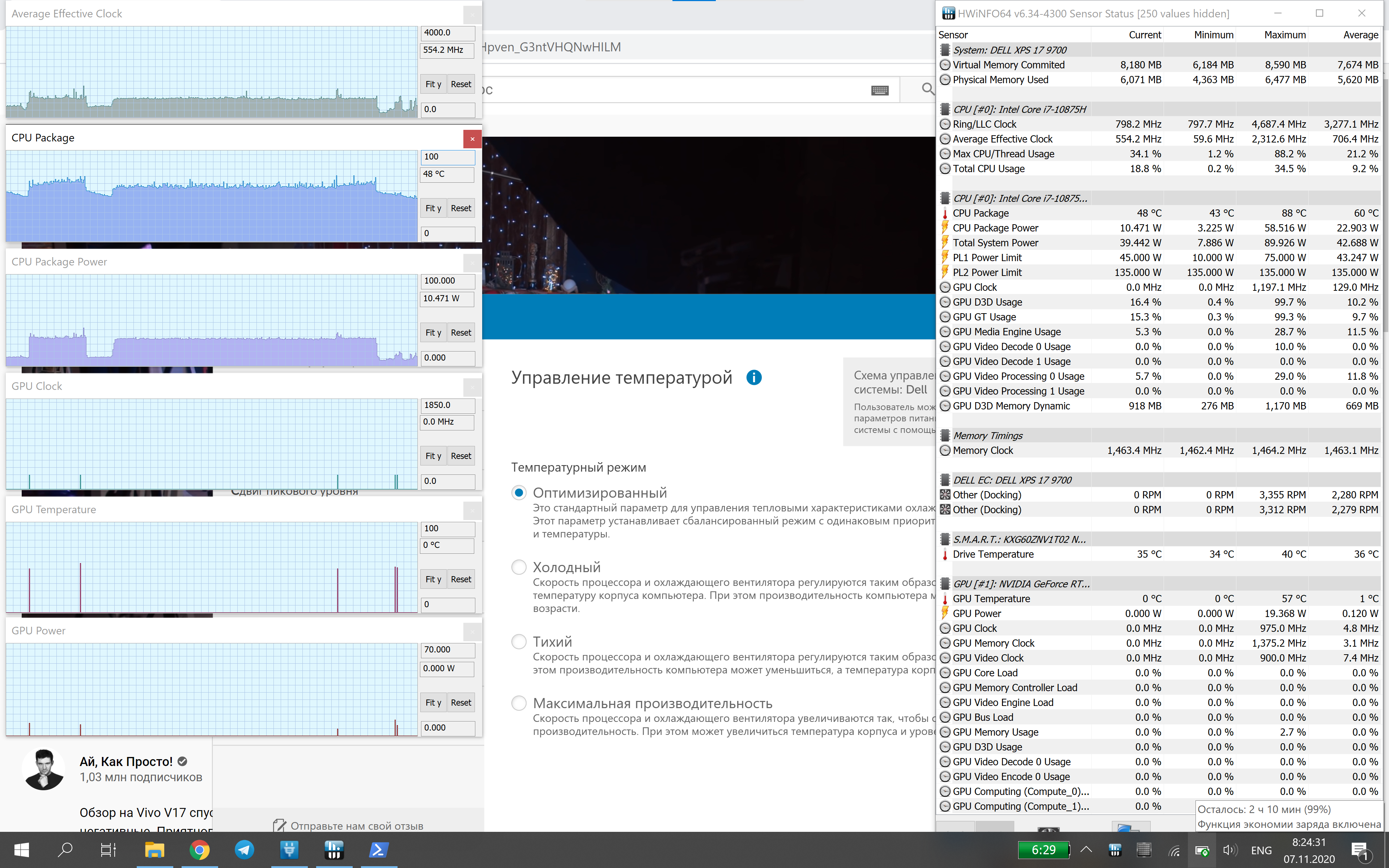Open File Explorer from the taskbar
The image size is (1389, 868).
(x=154, y=850)
